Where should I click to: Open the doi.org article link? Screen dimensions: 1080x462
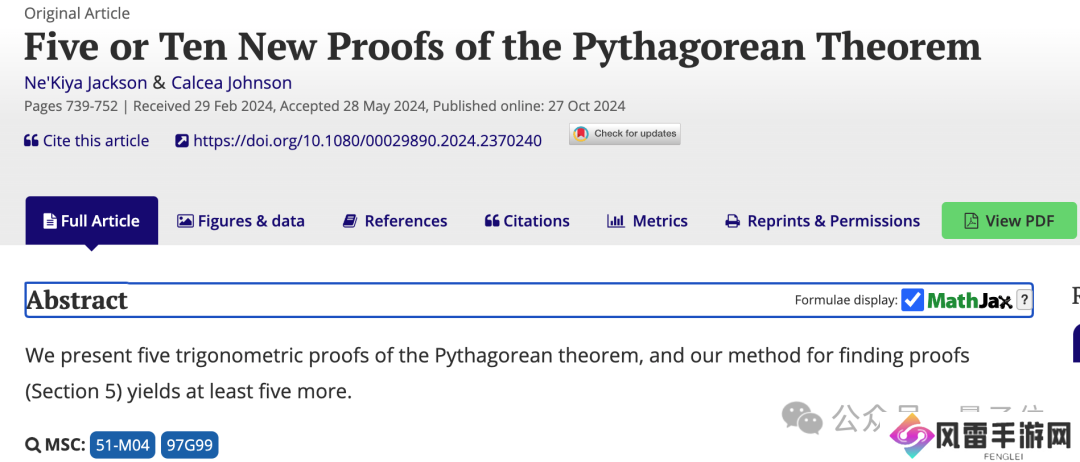[x=367, y=141]
